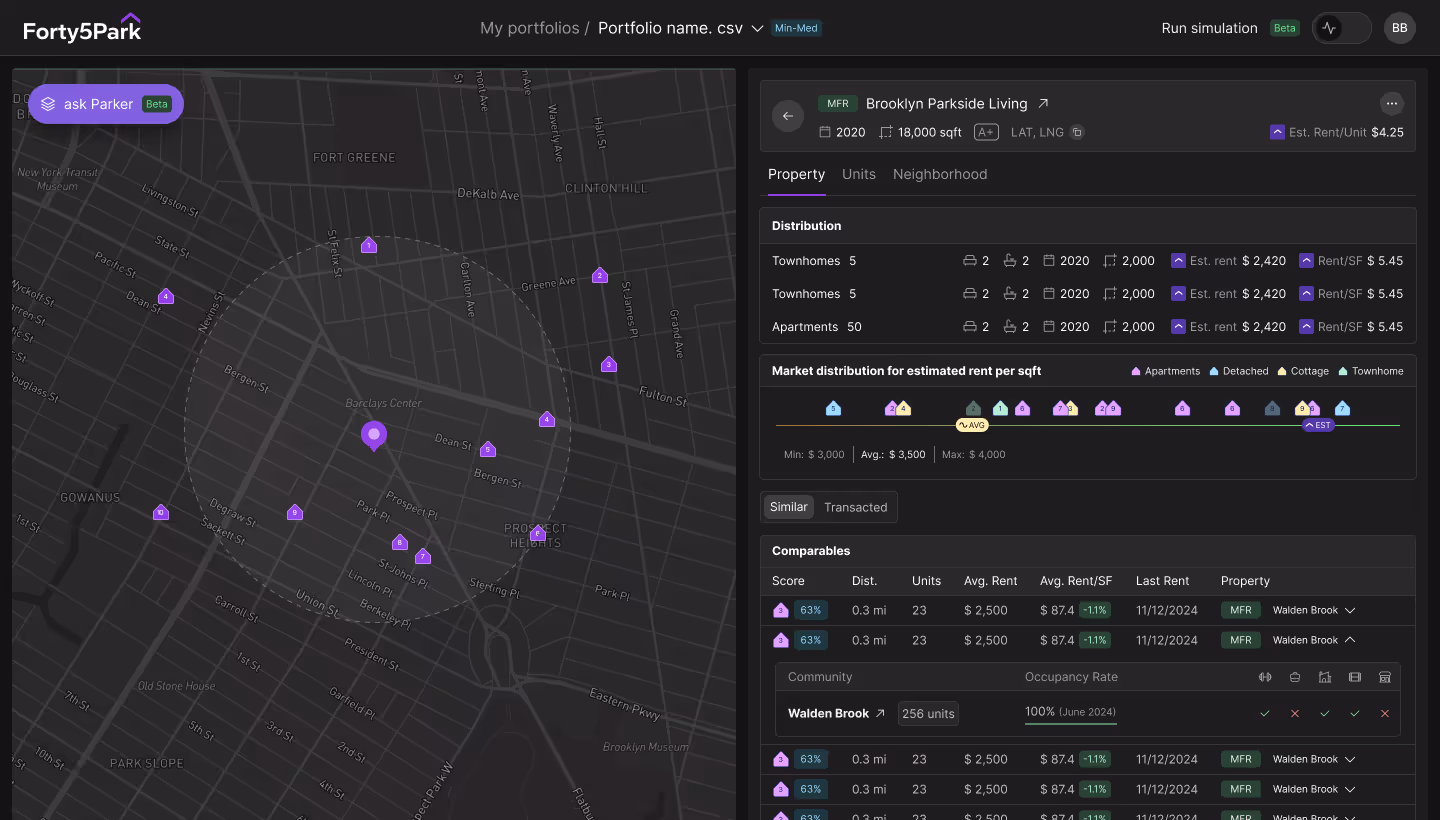Click the back arrow next to property name
1440x820 pixels.
point(788,116)
